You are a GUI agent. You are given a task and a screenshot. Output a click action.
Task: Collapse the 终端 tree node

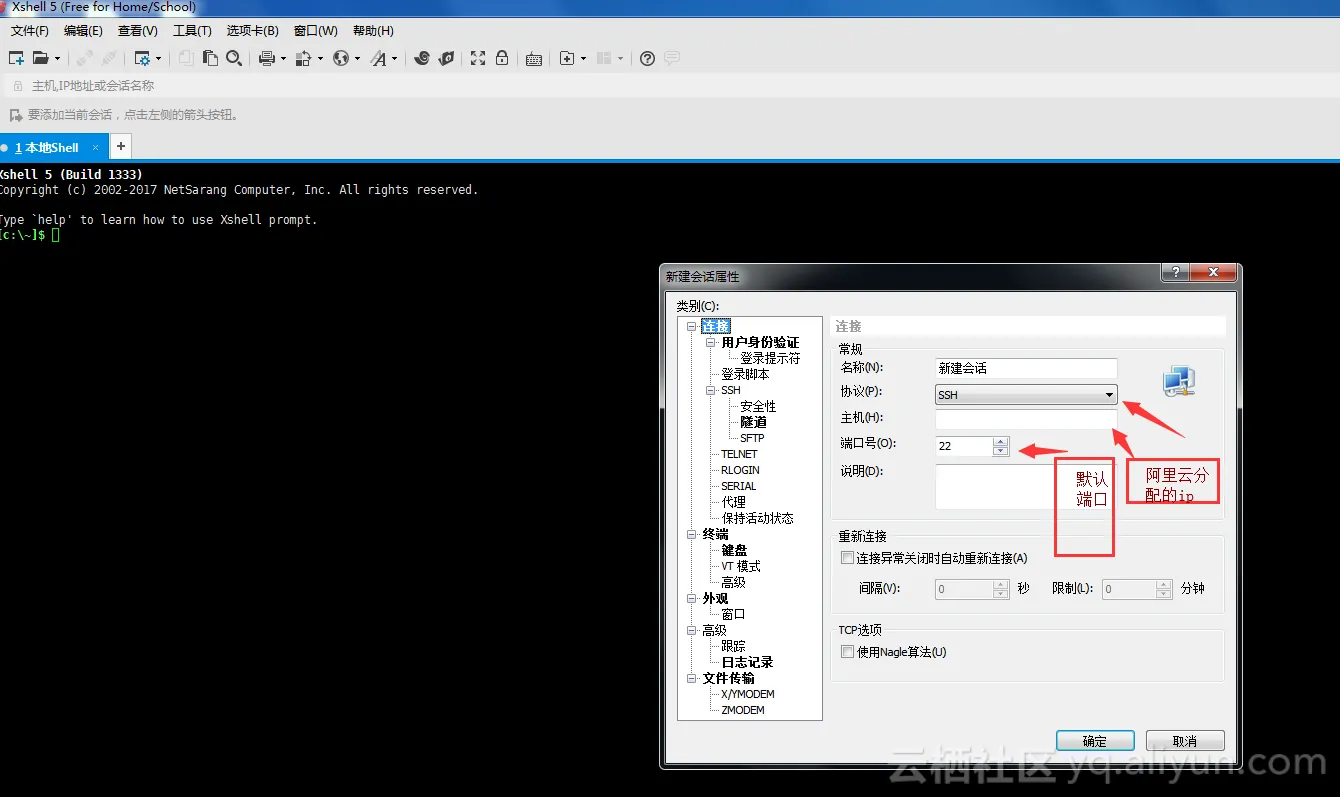pyautogui.click(x=692, y=534)
